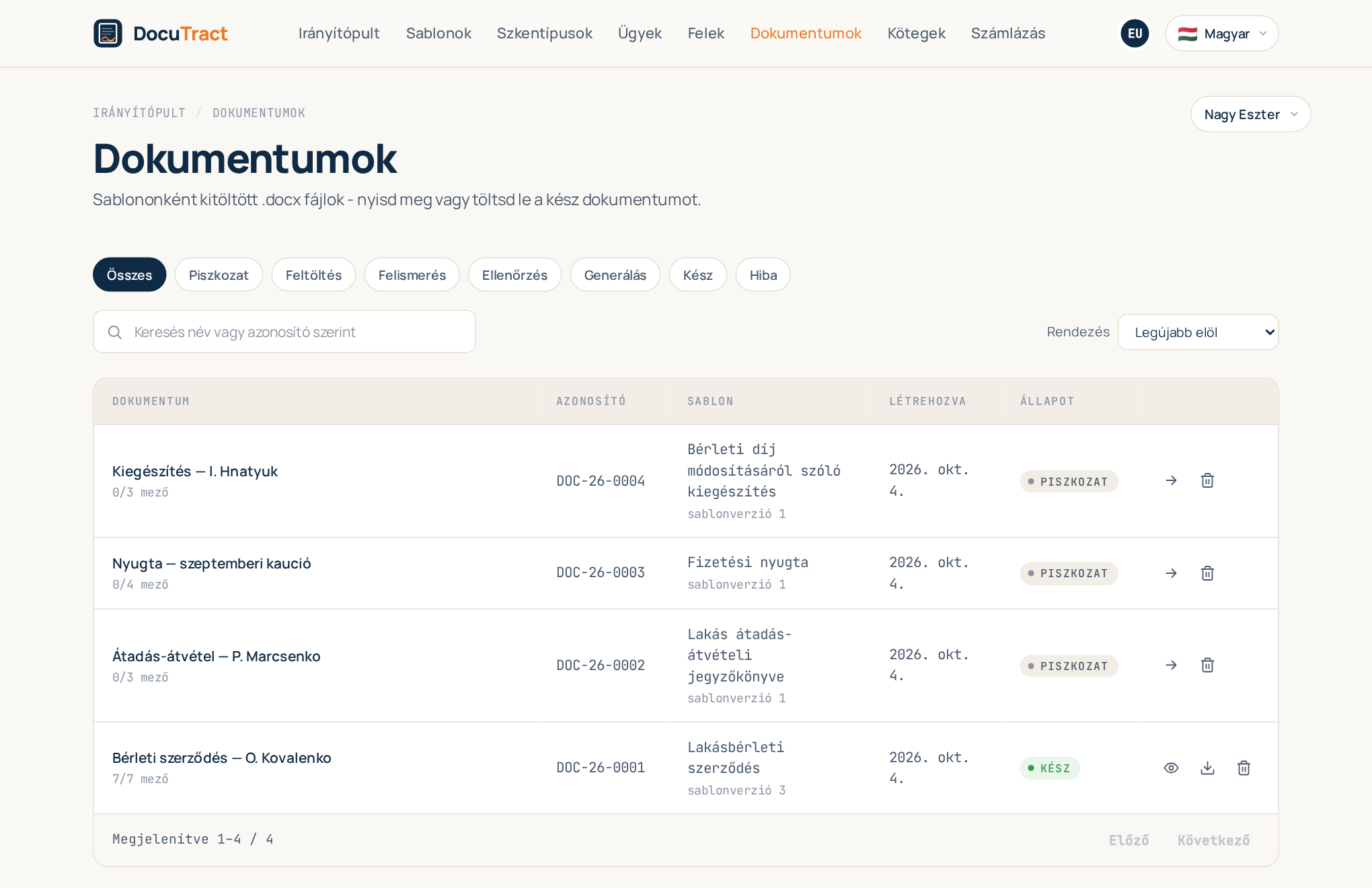Click the Következő pagination button
Image resolution: width=1372 pixels, height=888 pixels.
point(1213,840)
